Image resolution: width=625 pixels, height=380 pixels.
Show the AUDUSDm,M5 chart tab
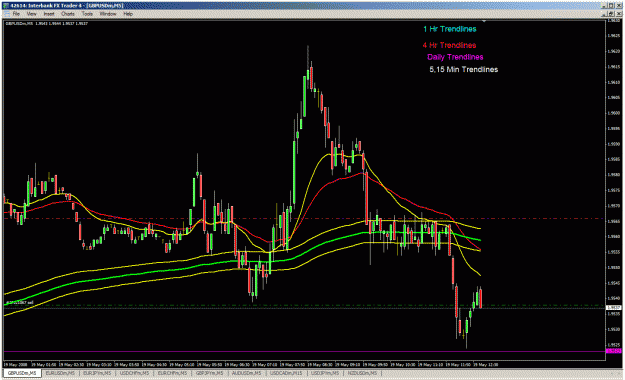click(x=246, y=373)
